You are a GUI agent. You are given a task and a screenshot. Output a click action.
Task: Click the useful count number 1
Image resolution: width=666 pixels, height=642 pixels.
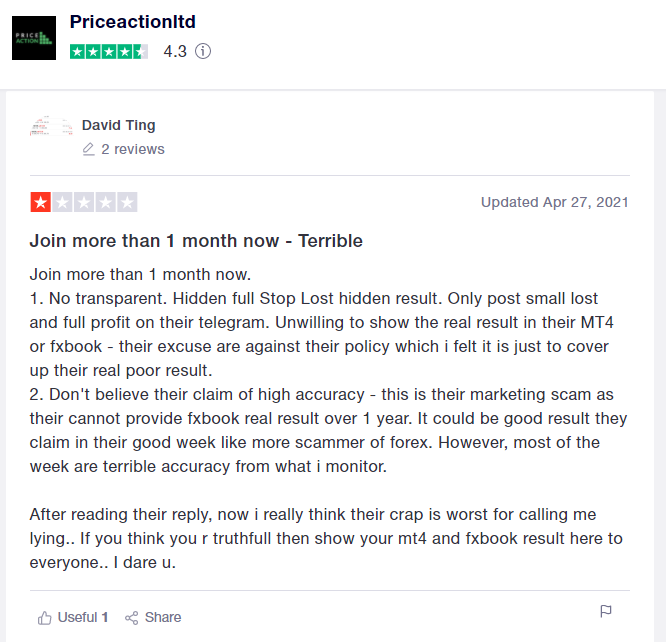(104, 617)
